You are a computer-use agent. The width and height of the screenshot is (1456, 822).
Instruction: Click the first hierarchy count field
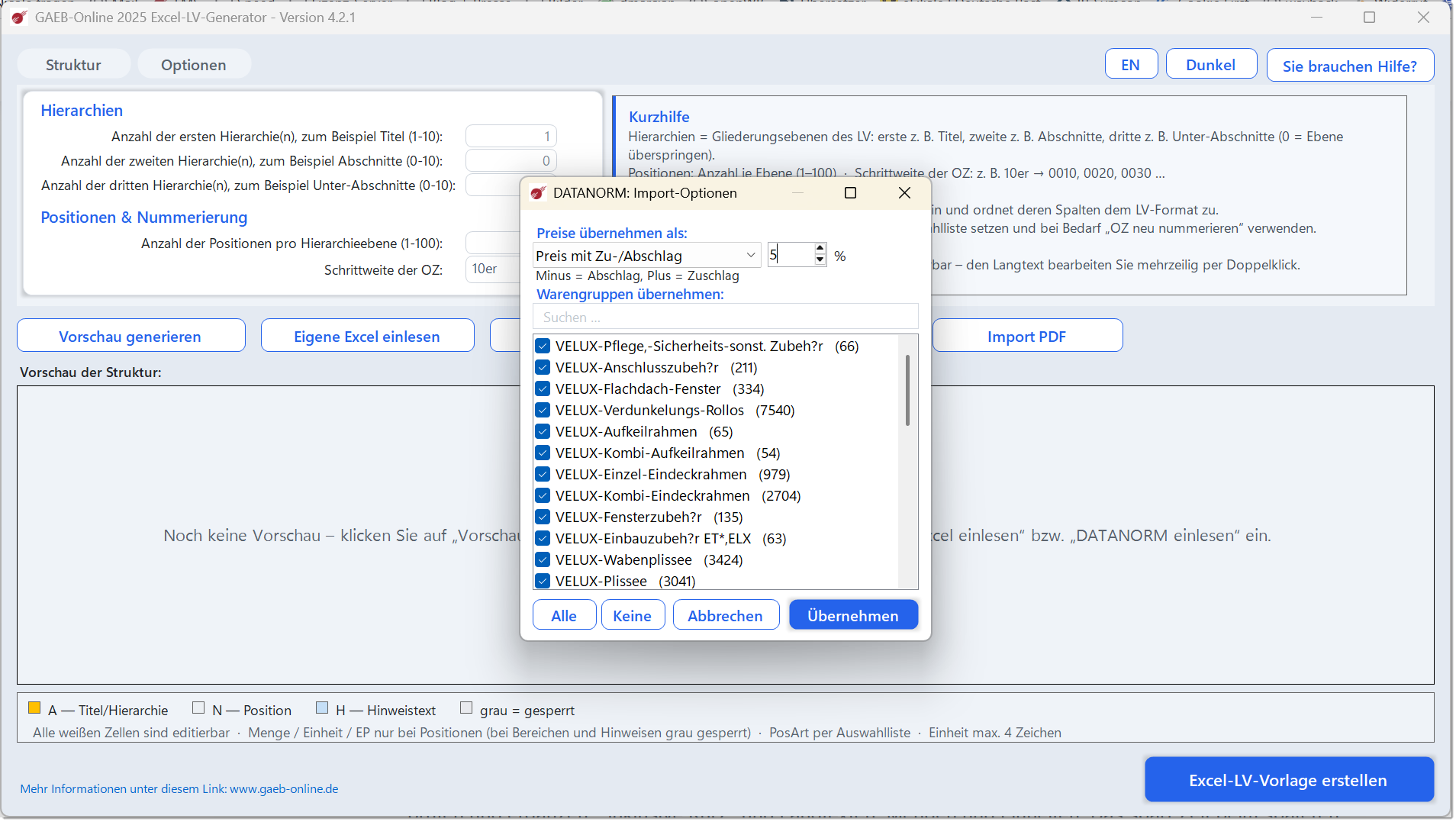click(x=511, y=137)
